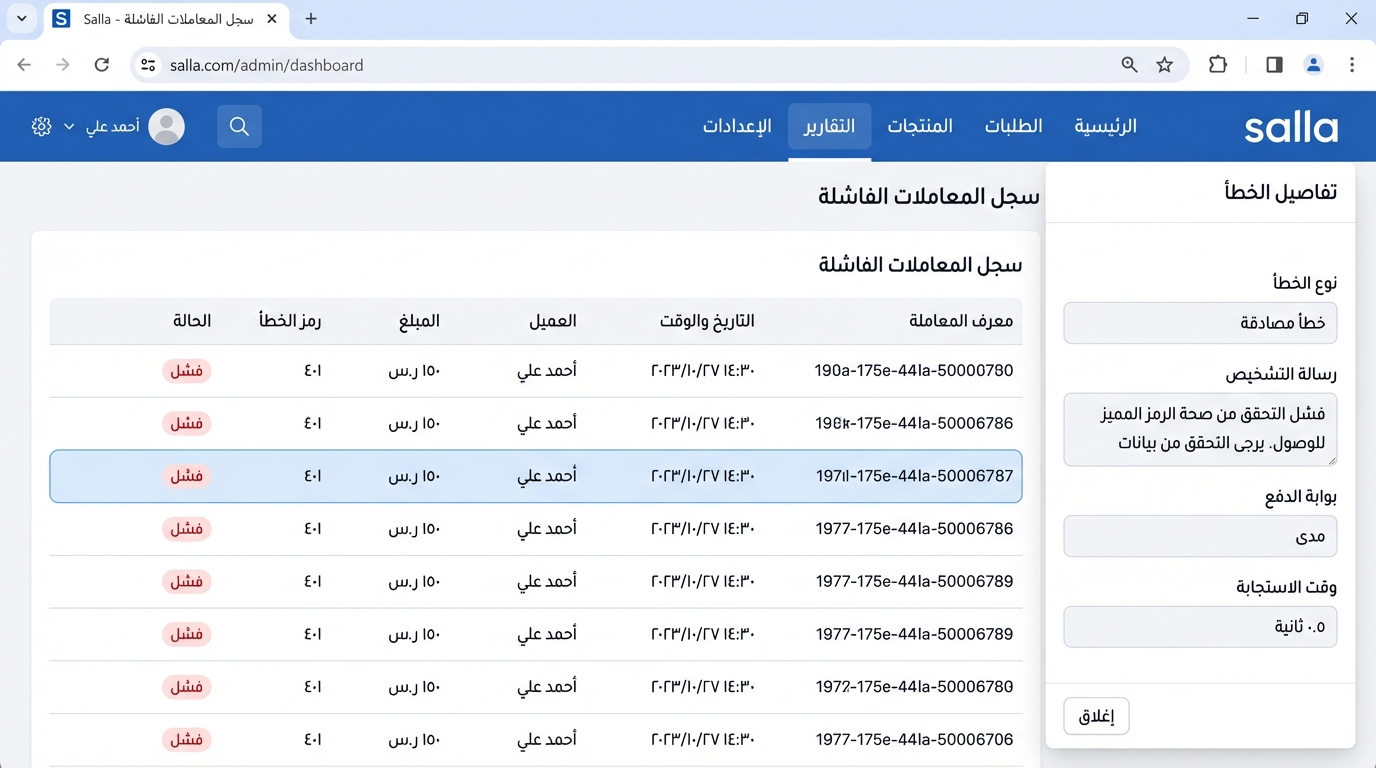
Task: Switch to the التقارير navigation tab
Action: [x=829, y=126]
